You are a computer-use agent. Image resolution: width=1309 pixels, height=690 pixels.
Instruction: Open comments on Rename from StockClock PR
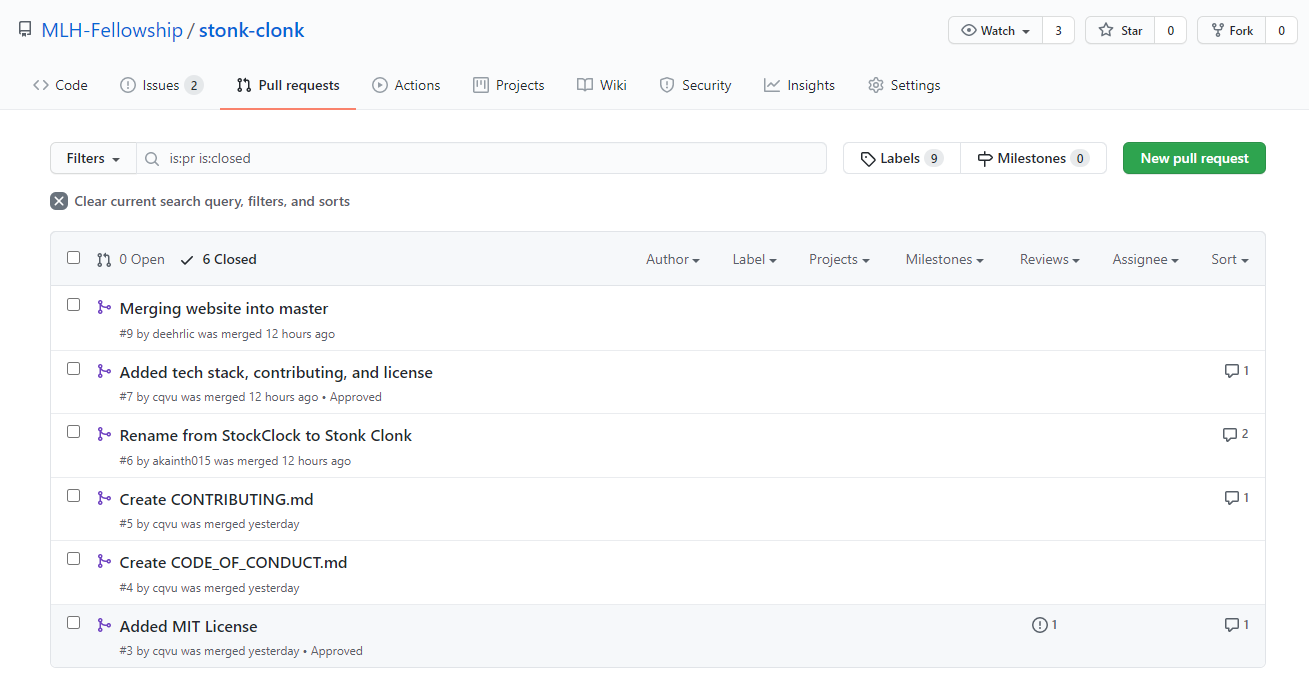coord(1236,434)
